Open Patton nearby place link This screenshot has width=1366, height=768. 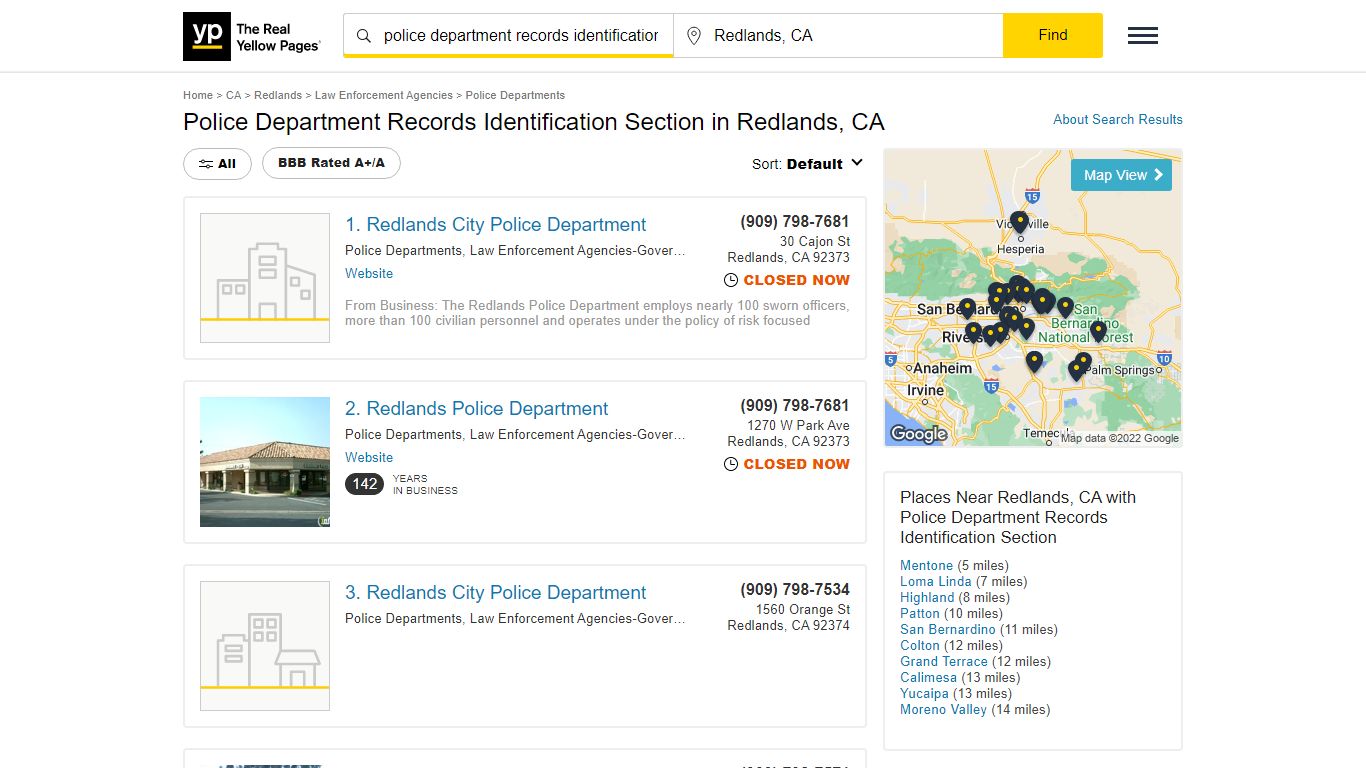(920, 613)
